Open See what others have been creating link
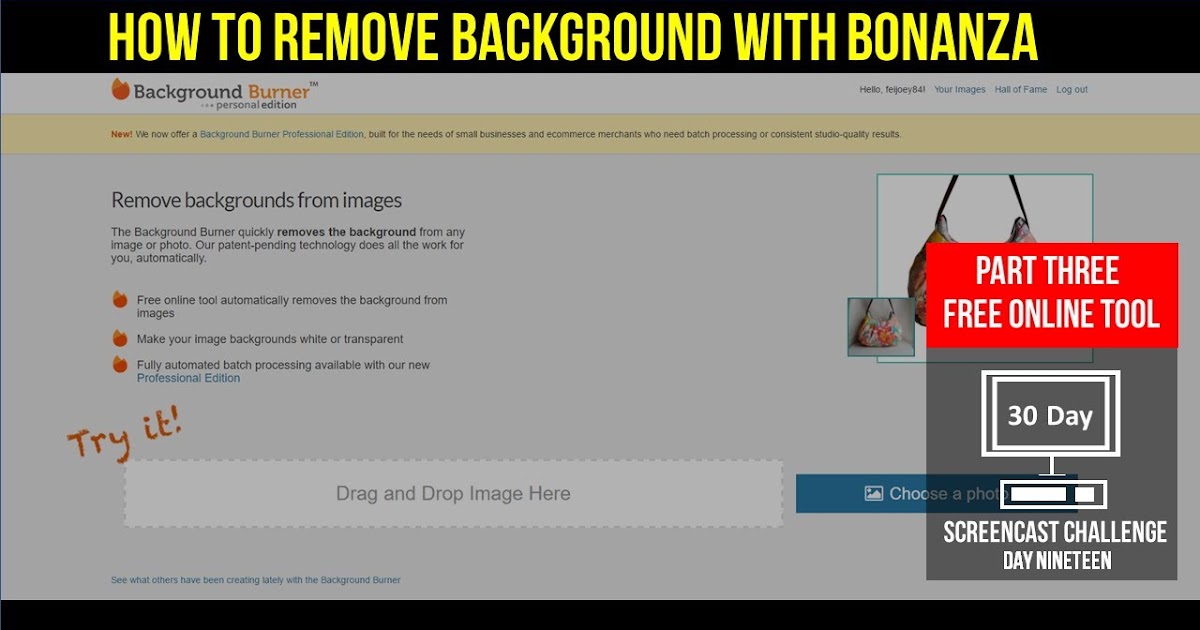 click(x=256, y=580)
